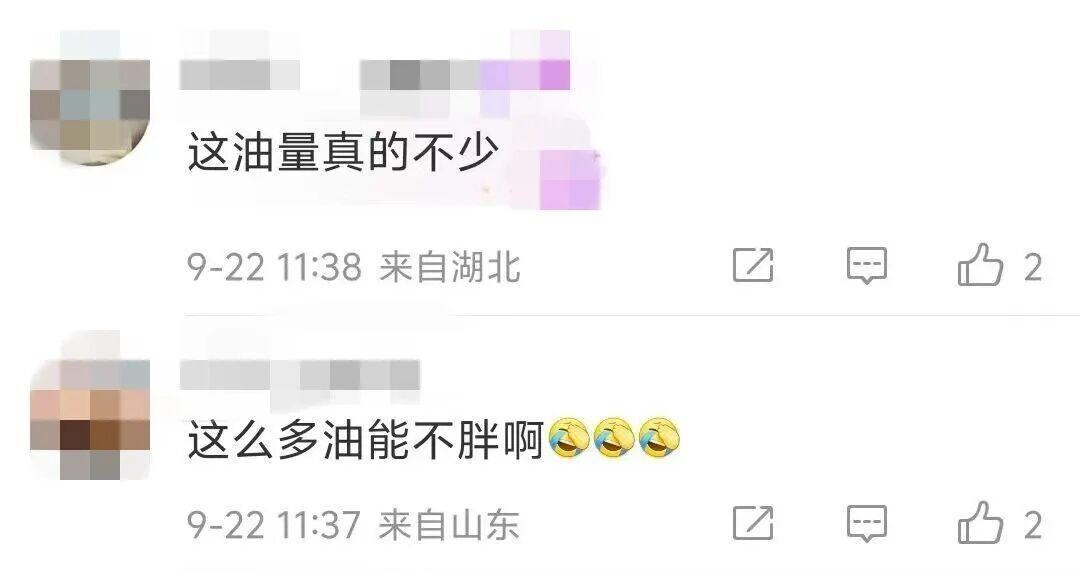The image size is (1080, 571).
Task: Open replies via the 湖北 comment's speech bubble icon
Action: (x=866, y=265)
